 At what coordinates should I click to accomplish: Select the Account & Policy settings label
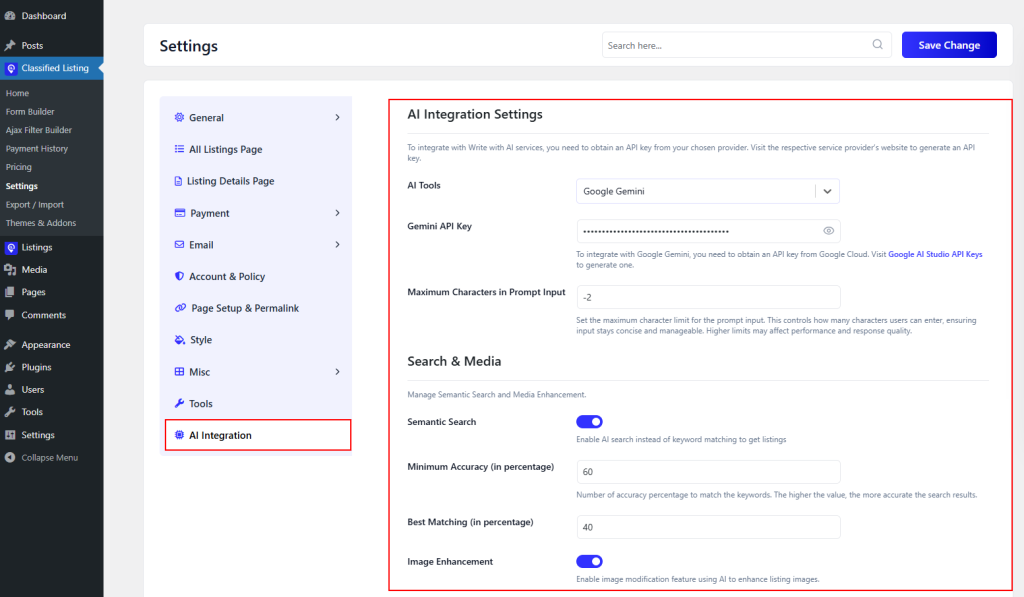click(227, 276)
